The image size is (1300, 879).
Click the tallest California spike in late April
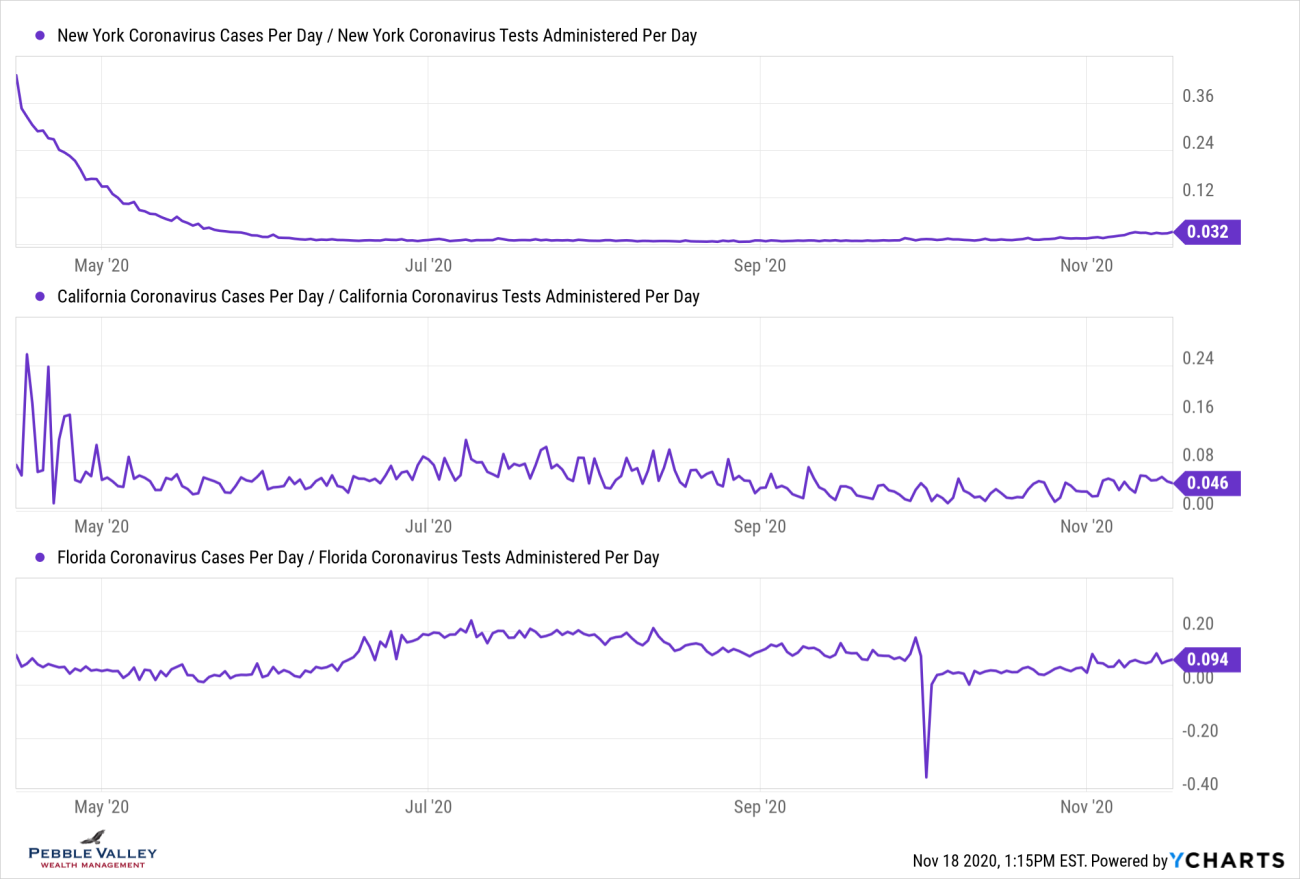(27, 354)
